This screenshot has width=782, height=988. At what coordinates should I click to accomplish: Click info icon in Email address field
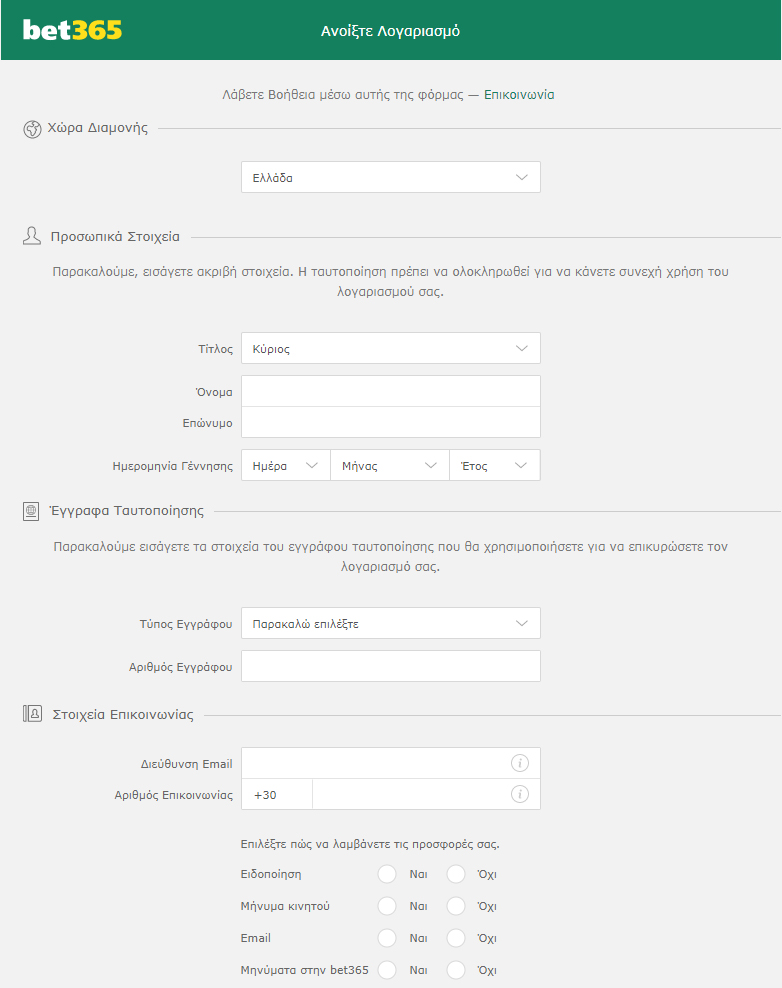519,763
